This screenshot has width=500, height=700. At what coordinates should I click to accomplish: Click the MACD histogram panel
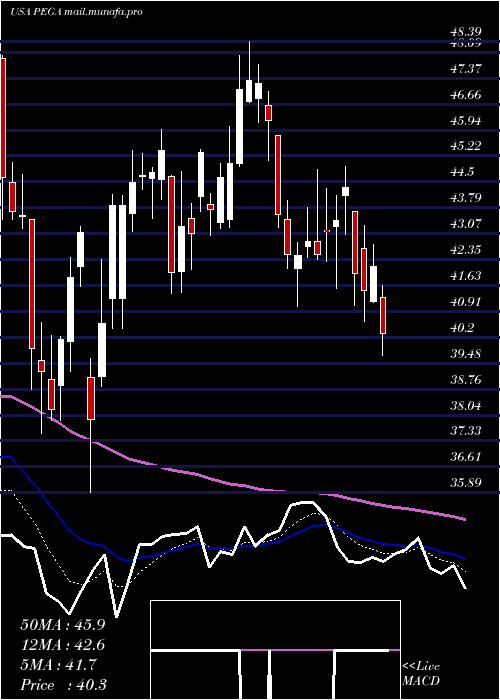(x=275, y=650)
